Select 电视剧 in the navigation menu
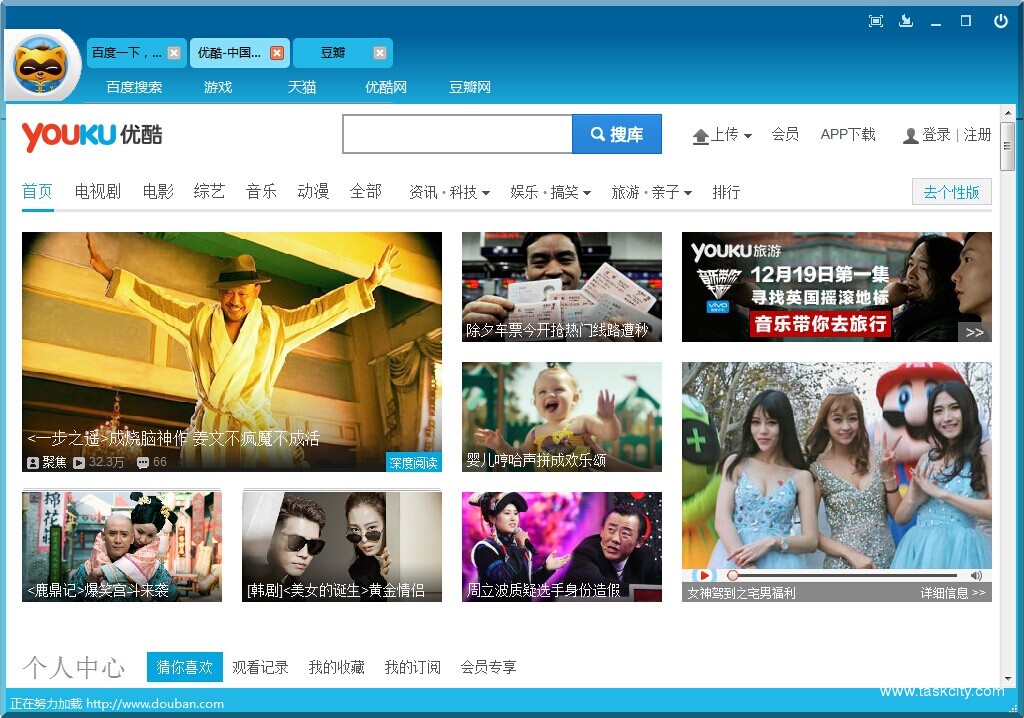Viewport: 1024px width, 718px height. coord(96,192)
